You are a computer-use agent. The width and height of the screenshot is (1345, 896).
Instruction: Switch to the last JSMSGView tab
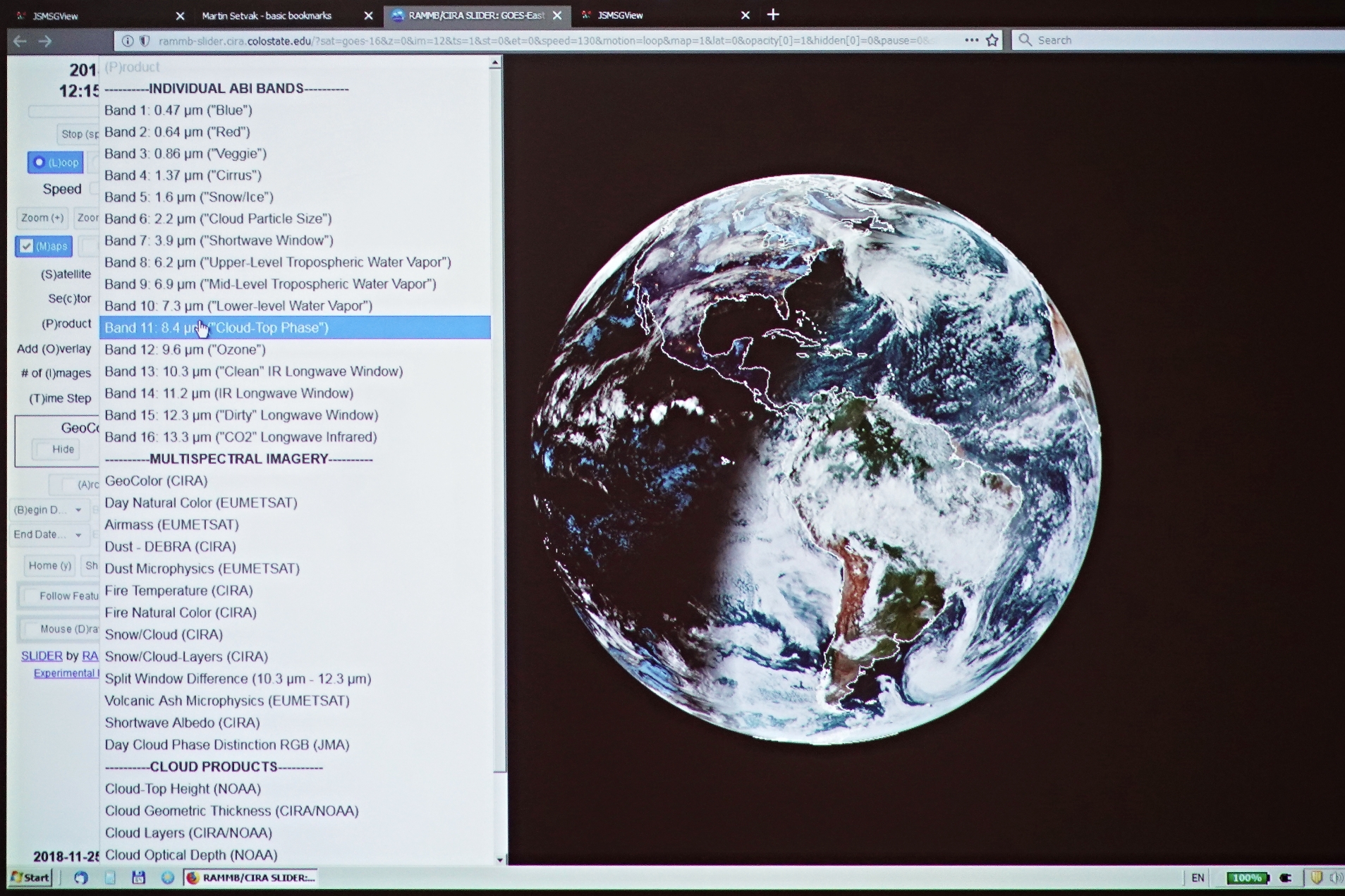[x=663, y=16]
